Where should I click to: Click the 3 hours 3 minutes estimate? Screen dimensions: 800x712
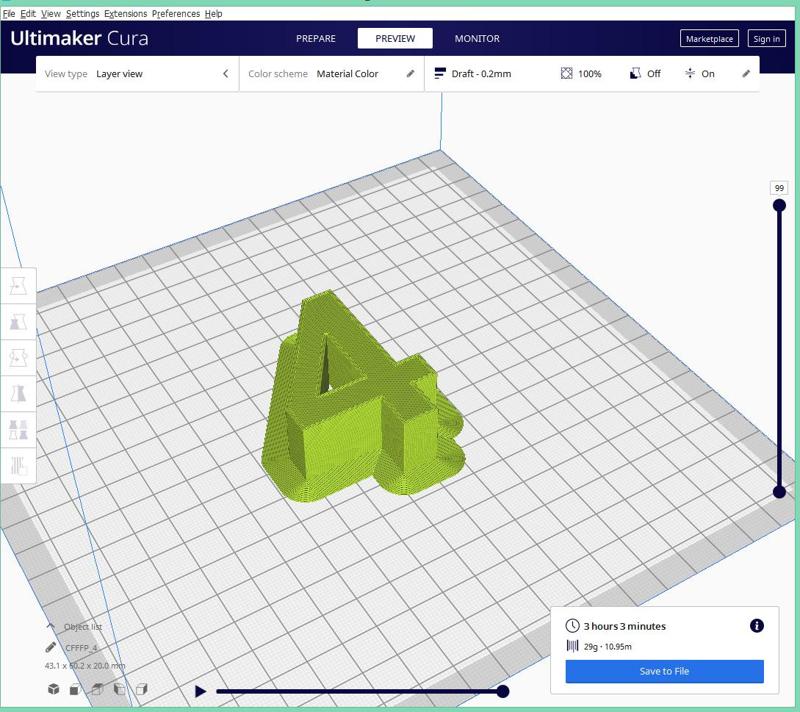624,626
